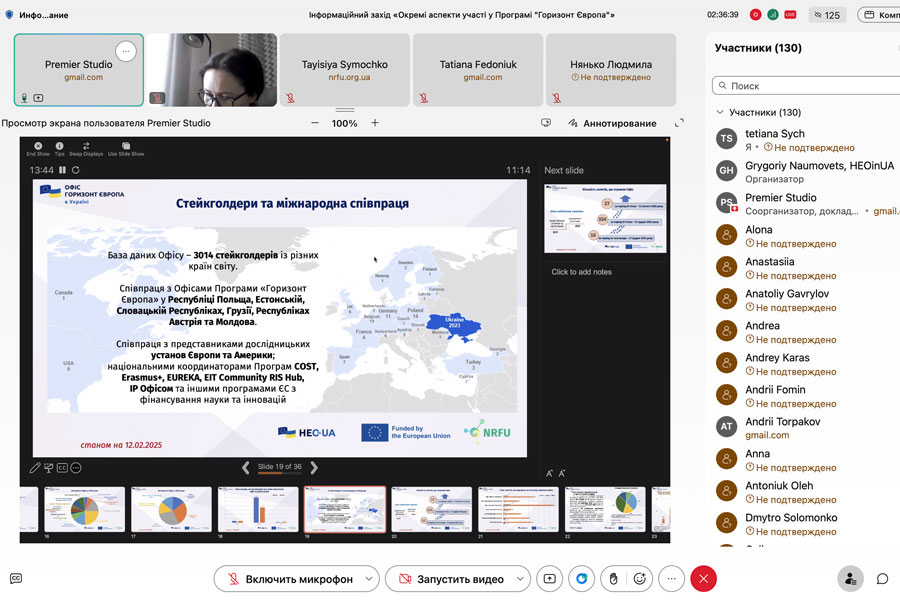Select Tayisiya Symochko video tile
This screenshot has width=900, height=600.
344,69
